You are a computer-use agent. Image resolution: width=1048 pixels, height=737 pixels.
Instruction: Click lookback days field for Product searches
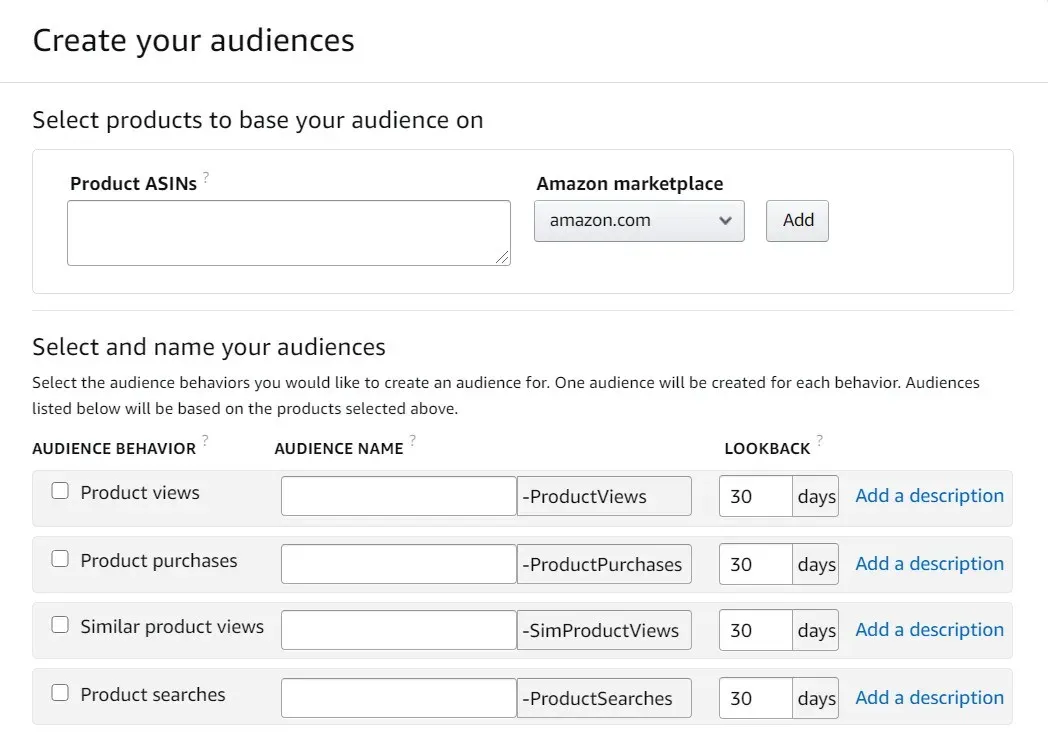pyautogui.click(x=755, y=698)
